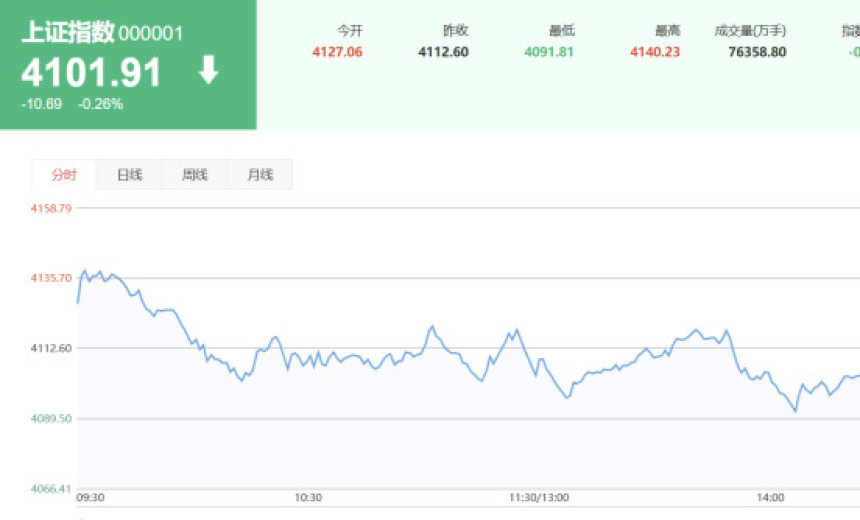Click the white down arrow icon

click(208, 71)
